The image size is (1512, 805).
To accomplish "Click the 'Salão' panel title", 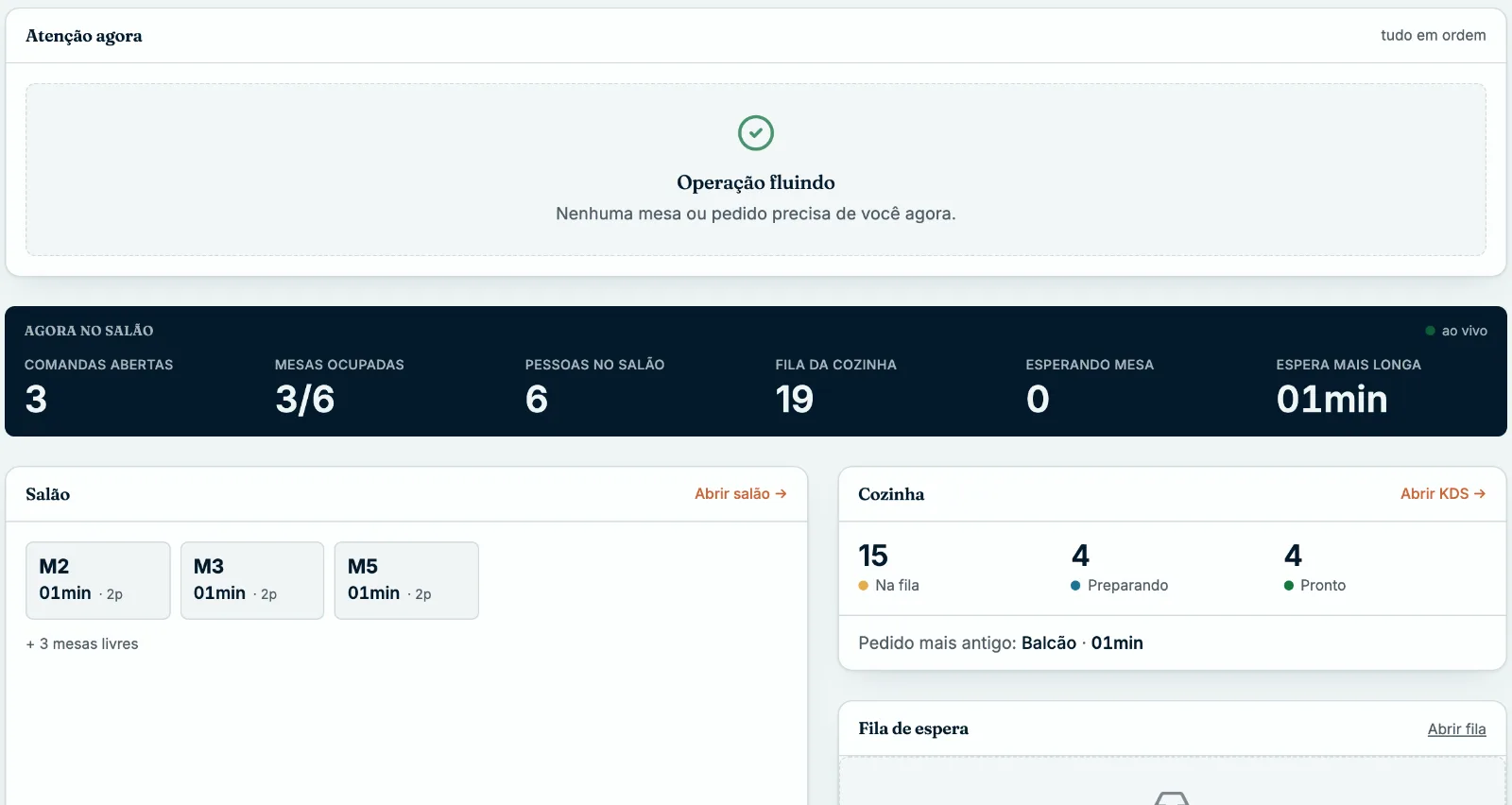I will [48, 494].
